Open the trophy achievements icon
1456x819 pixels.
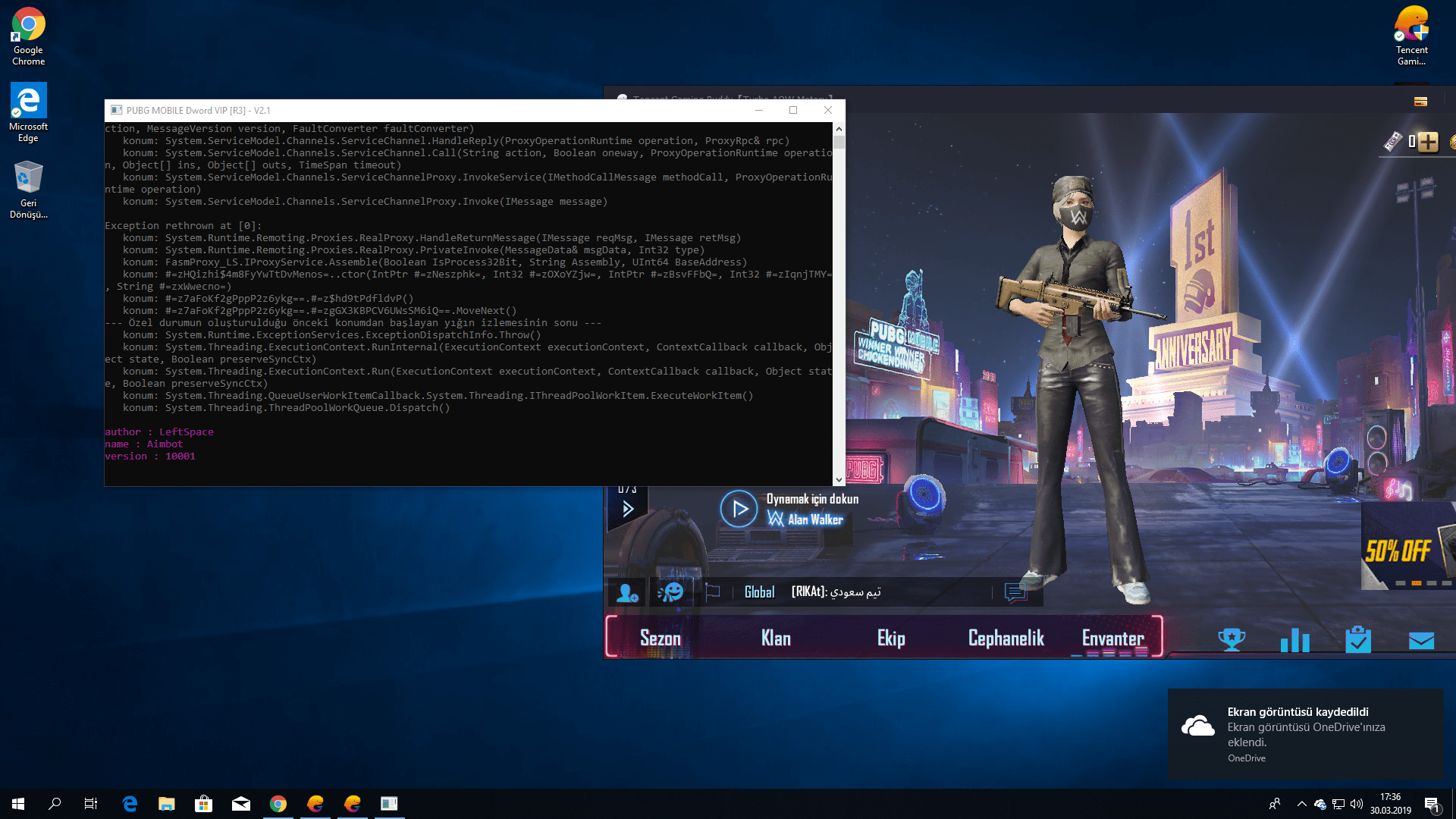coord(1232,639)
